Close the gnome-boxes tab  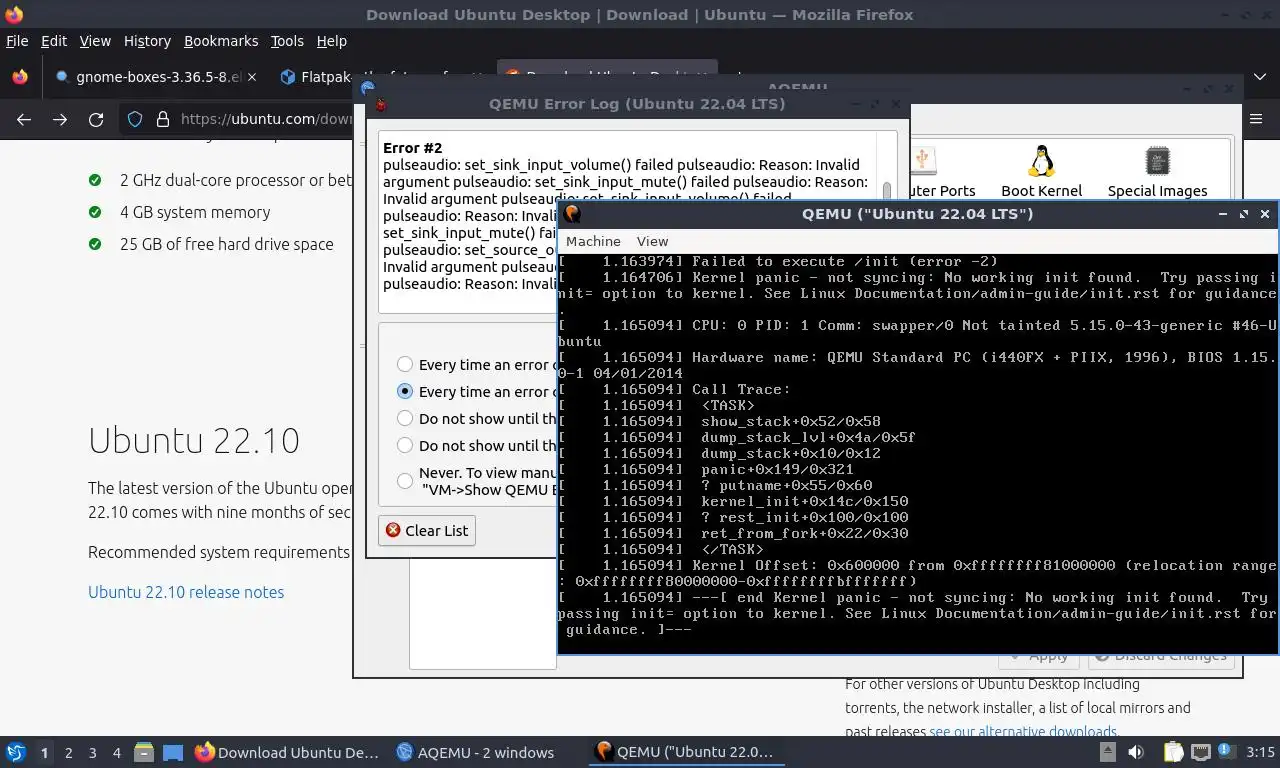[251, 77]
